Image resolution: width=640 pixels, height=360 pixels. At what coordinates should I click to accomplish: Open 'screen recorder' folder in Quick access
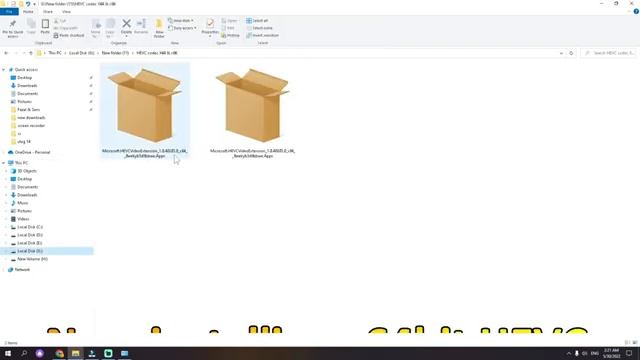click(x=31, y=126)
